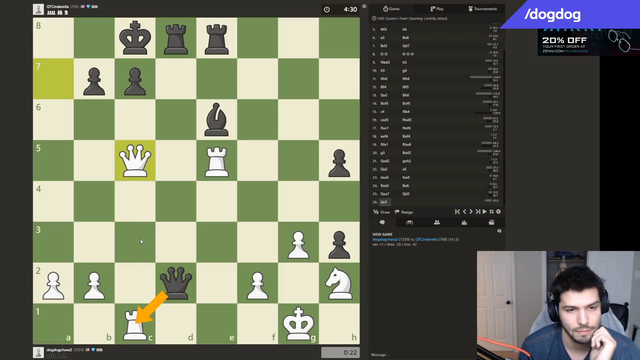Open dogdogchess2 avatar at bottom
The image size is (640, 360).
pos(38,352)
